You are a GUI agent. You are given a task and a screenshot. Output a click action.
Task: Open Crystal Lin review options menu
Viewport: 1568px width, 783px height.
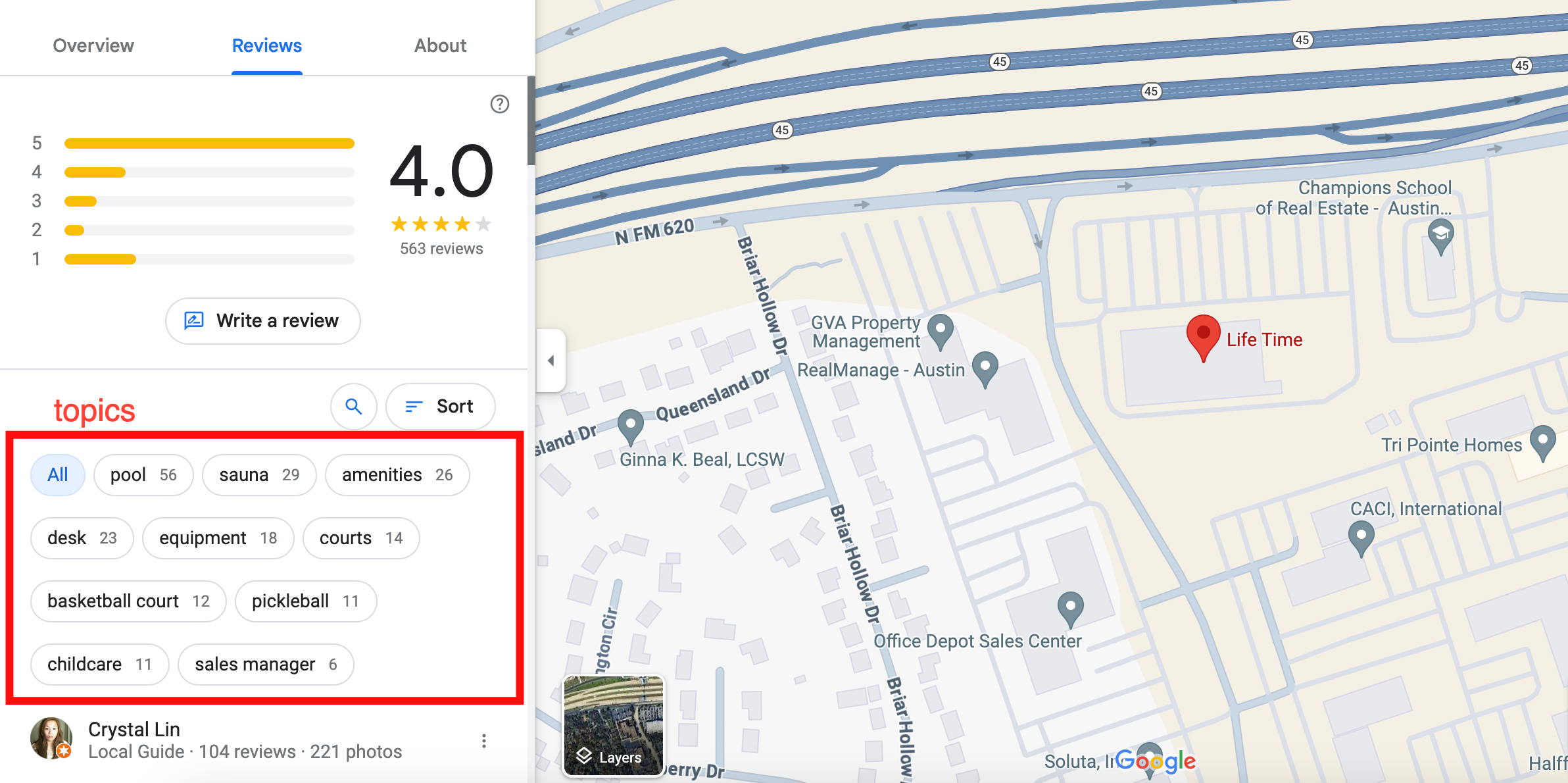[x=484, y=741]
